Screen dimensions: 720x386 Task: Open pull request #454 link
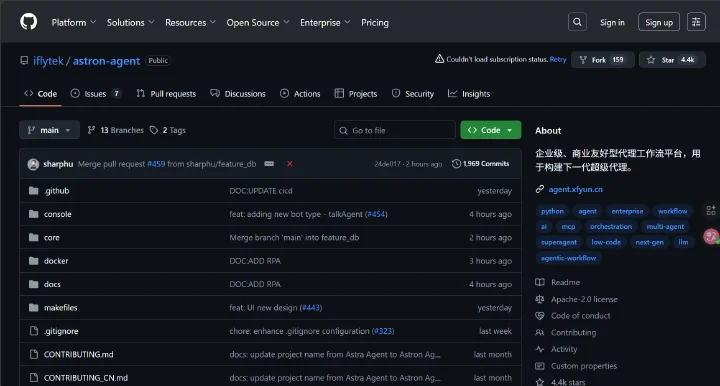(x=376, y=214)
